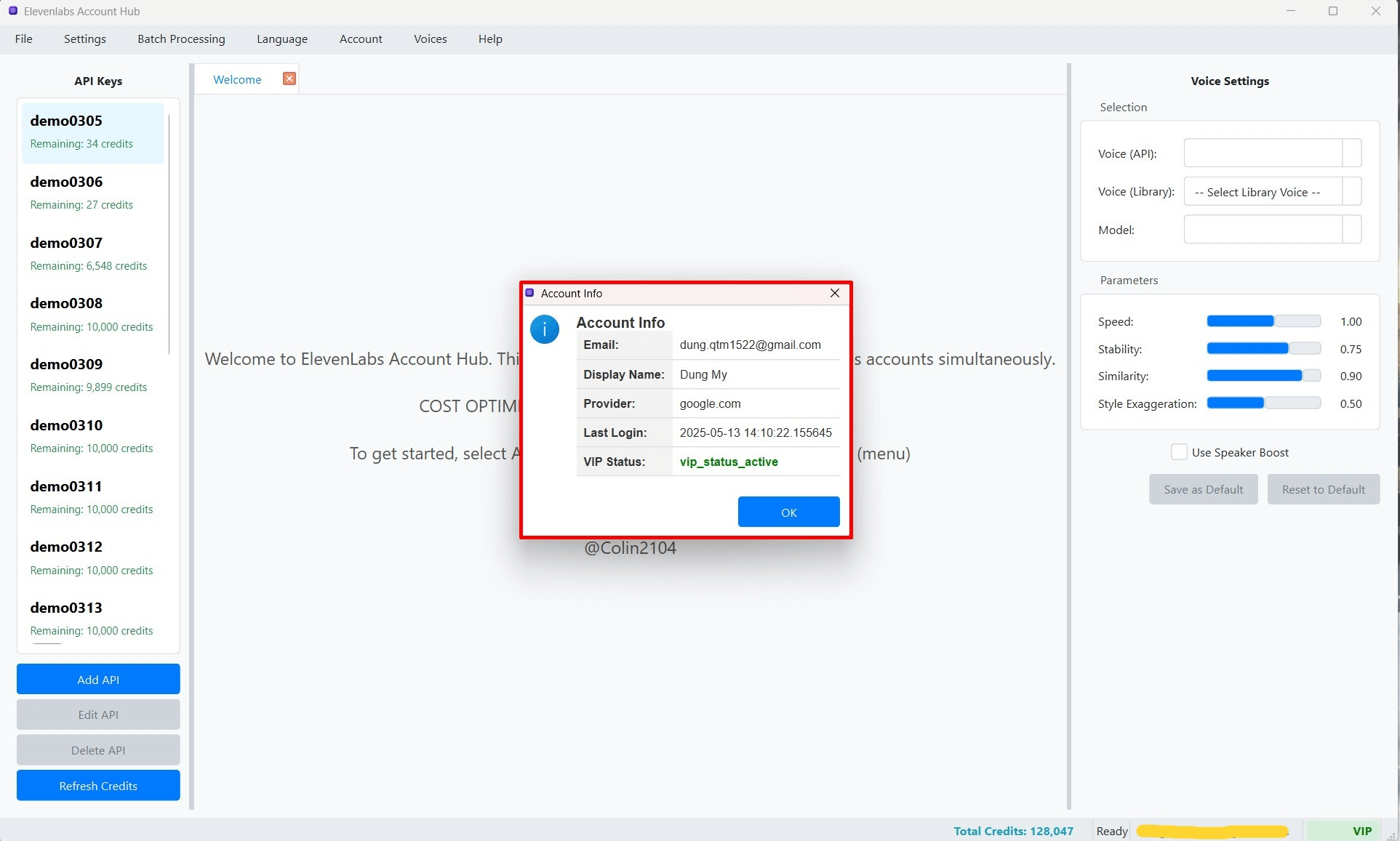
Task: Select the demo0312 API key
Action: pos(92,558)
